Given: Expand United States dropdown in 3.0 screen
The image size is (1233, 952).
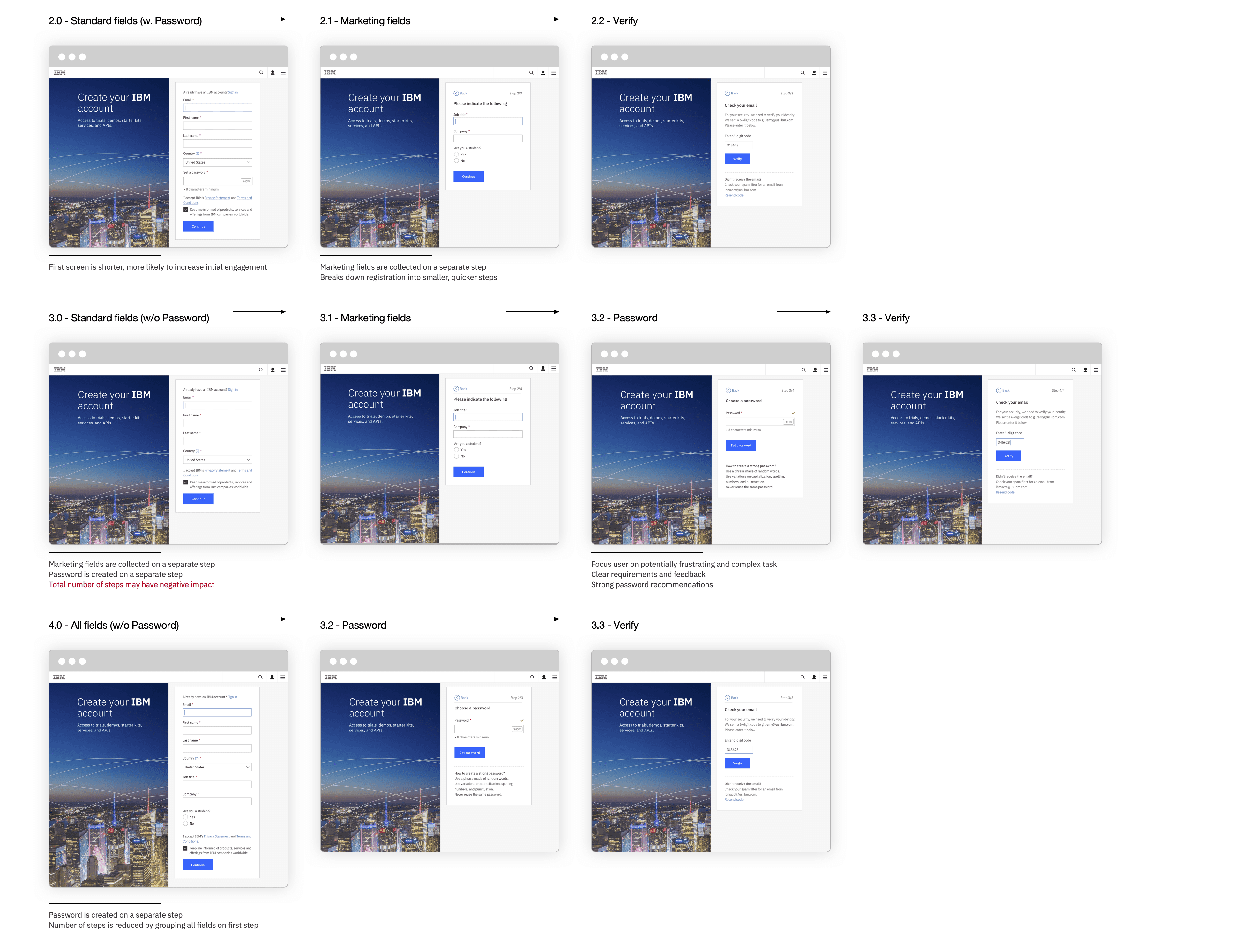Looking at the screenshot, I should coord(217,460).
